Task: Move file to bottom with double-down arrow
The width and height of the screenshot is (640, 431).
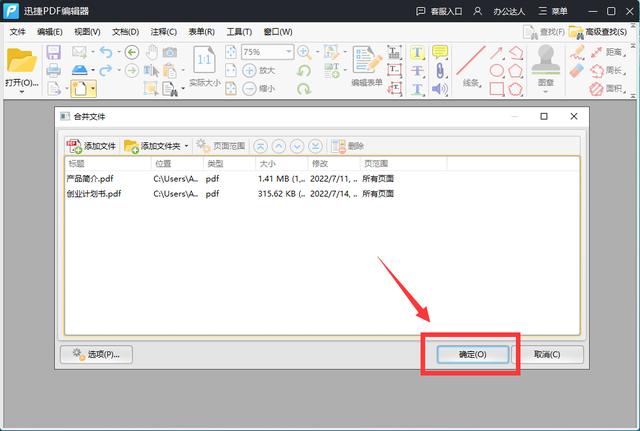Action: (x=315, y=146)
